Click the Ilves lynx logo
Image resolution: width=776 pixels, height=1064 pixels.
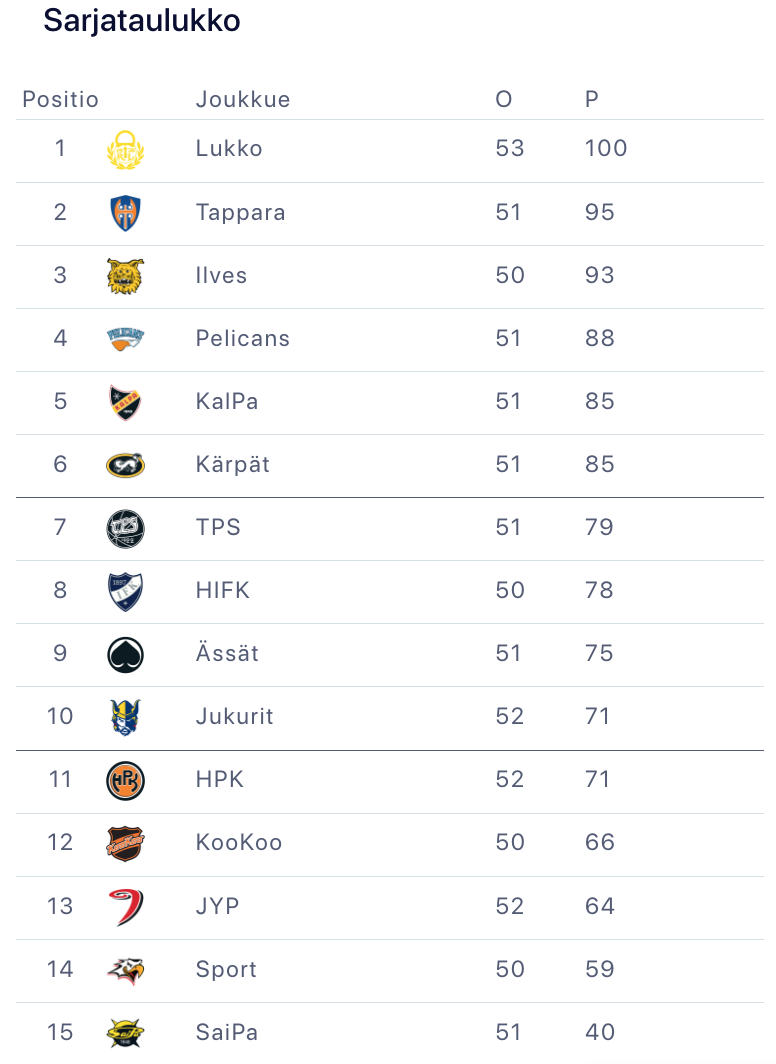pos(125,276)
